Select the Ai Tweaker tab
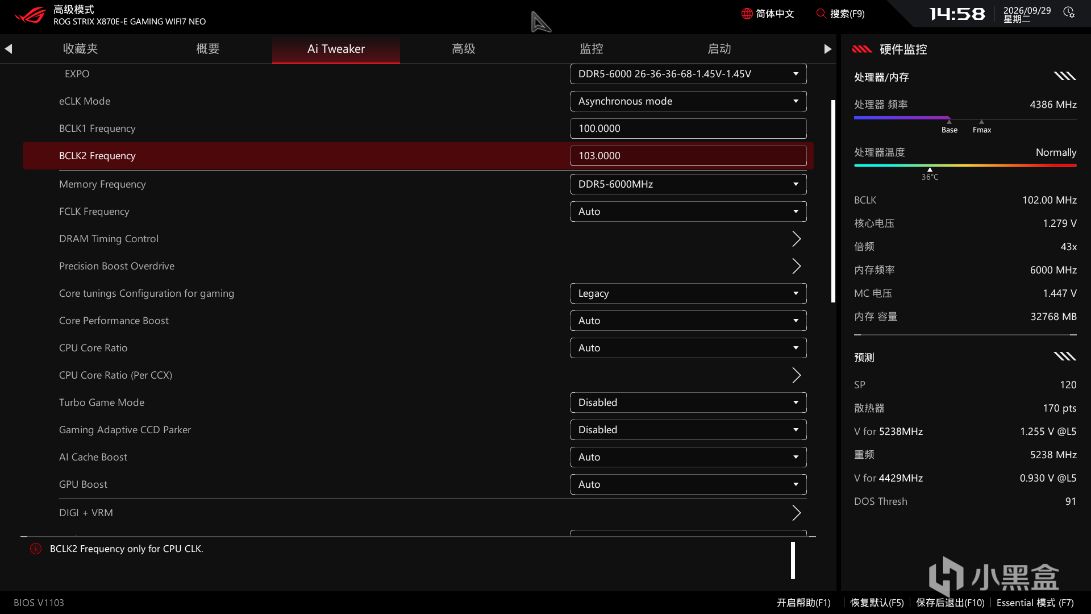The image size is (1091, 614). point(336,49)
